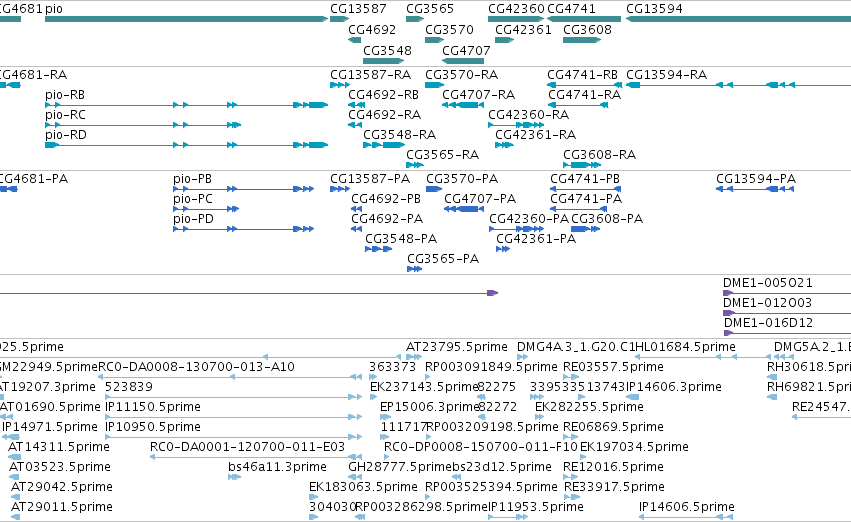The image size is (851, 522).
Task: Click the CG4692-PB protein label
Action: click(x=386, y=199)
